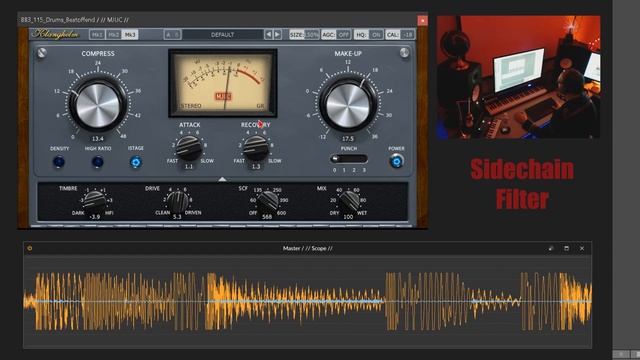This screenshot has width=640, height=360.
Task: Click the MAKE-UP gain knob
Action: click(x=348, y=106)
